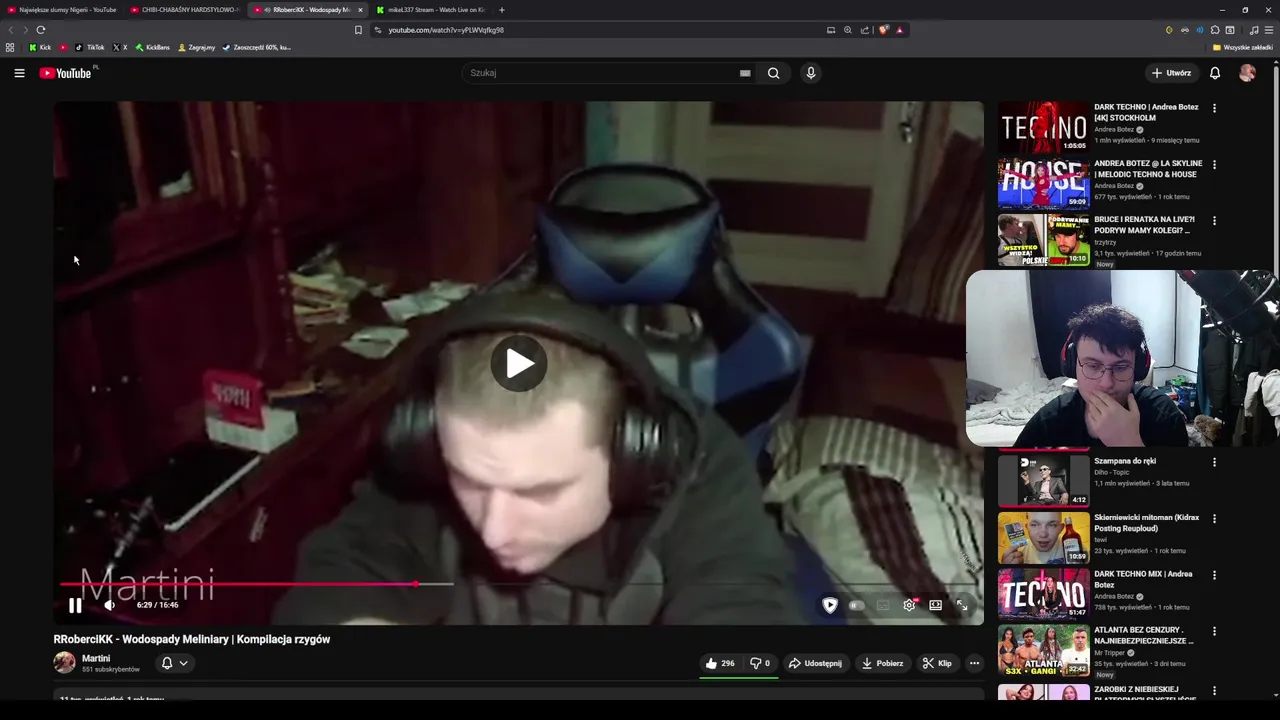Open BRUCE I RENATKA NA LIVE video thumbnail
Image resolution: width=1280 pixels, height=720 pixels.
[x=1043, y=240]
